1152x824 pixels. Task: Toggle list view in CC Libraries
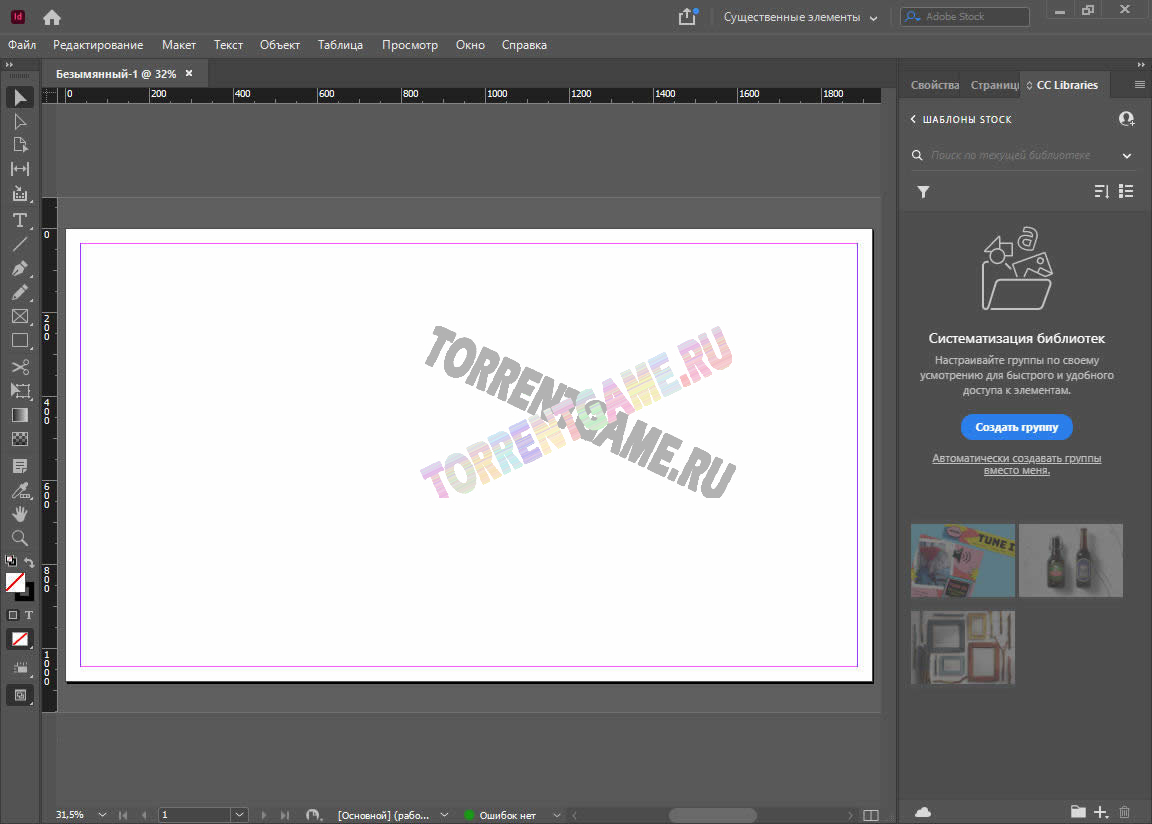[1126, 191]
